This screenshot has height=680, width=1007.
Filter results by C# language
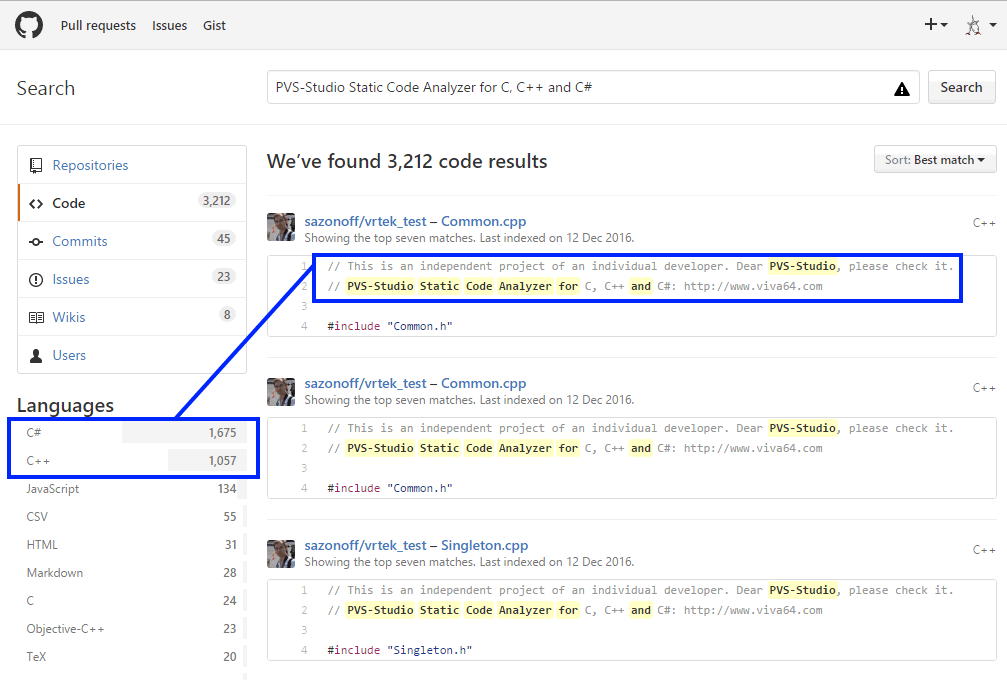[132, 433]
